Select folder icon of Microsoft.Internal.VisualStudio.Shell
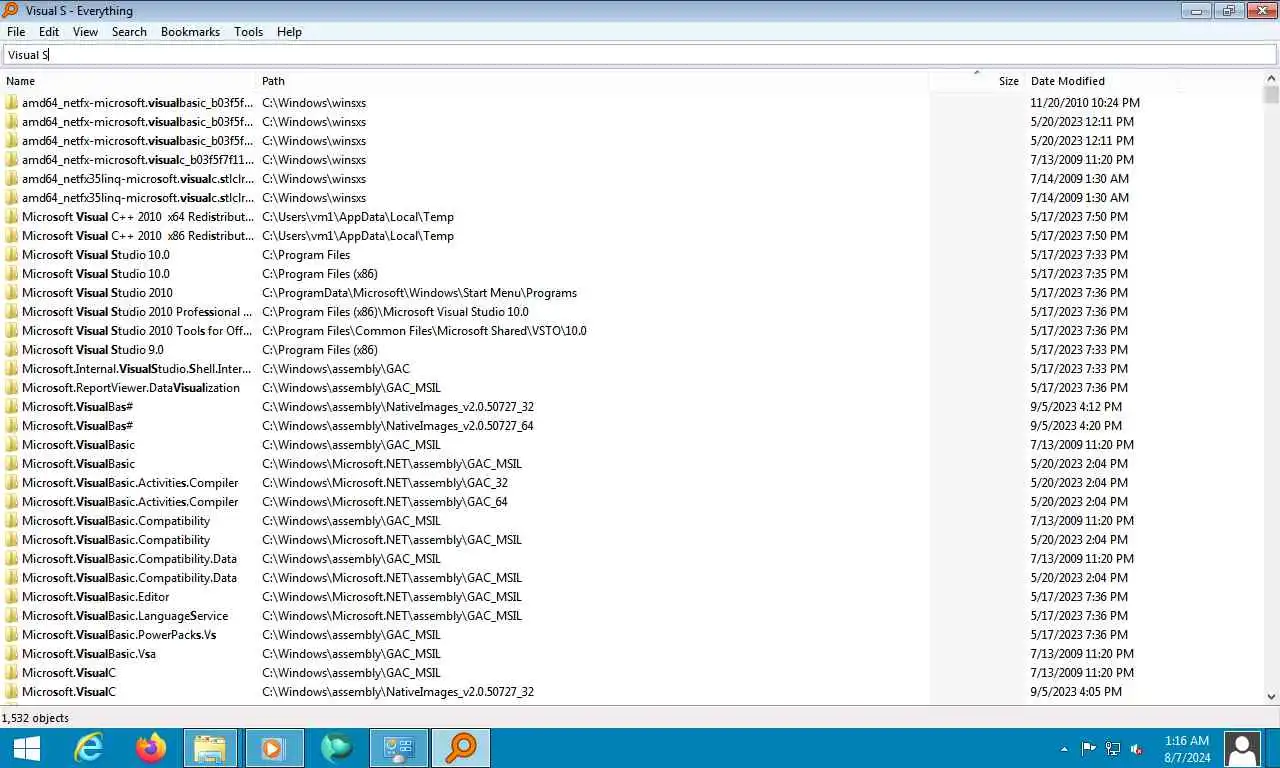 (x=12, y=369)
